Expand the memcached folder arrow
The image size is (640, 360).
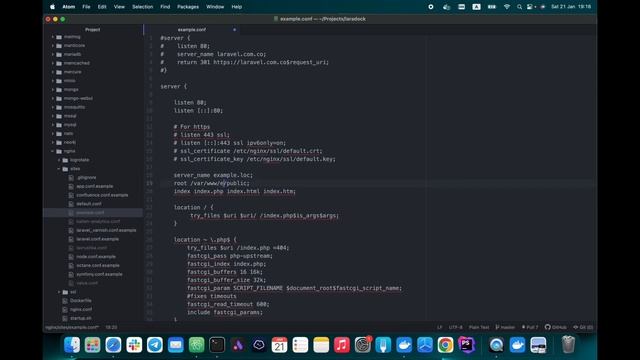pos(53,63)
